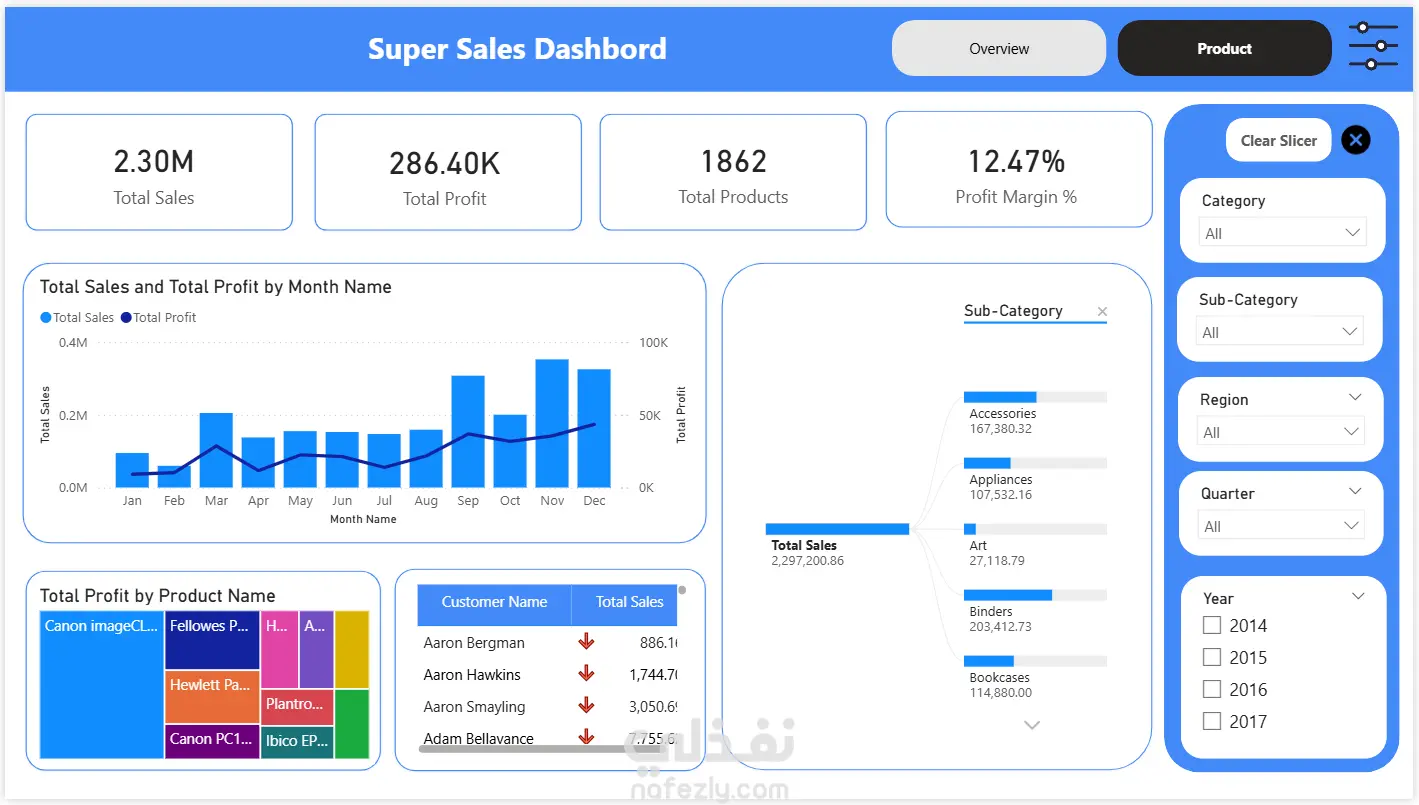The width and height of the screenshot is (1419, 805).
Task: Enable the 2017 year checkbox
Action: pyautogui.click(x=1212, y=721)
